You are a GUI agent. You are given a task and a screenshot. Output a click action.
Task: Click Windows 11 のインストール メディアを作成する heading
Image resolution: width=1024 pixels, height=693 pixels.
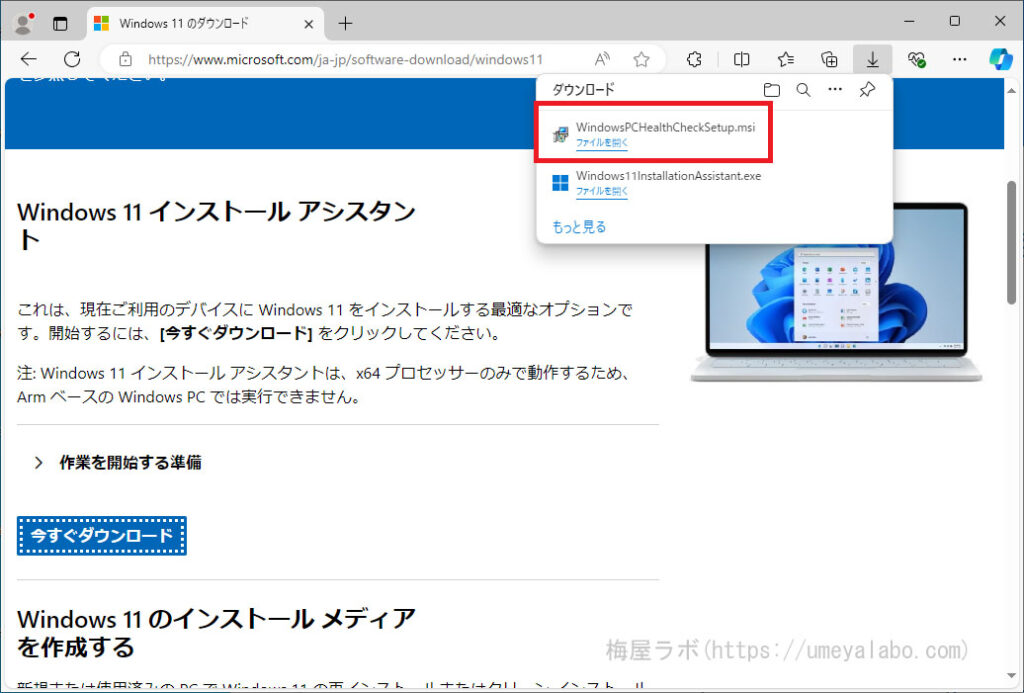[x=216, y=632]
